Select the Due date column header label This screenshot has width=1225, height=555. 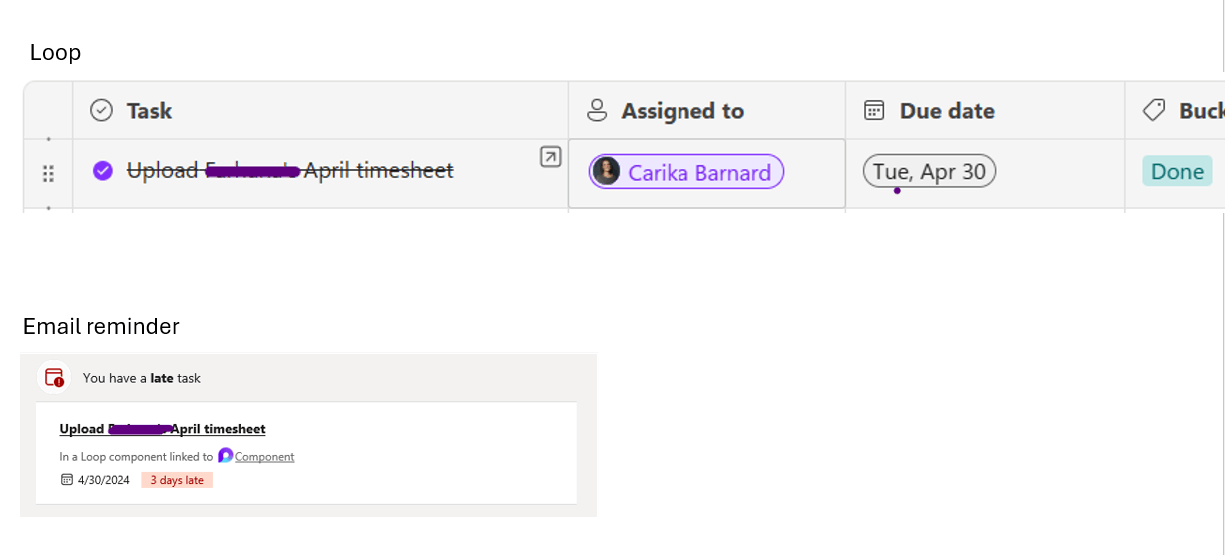946,111
